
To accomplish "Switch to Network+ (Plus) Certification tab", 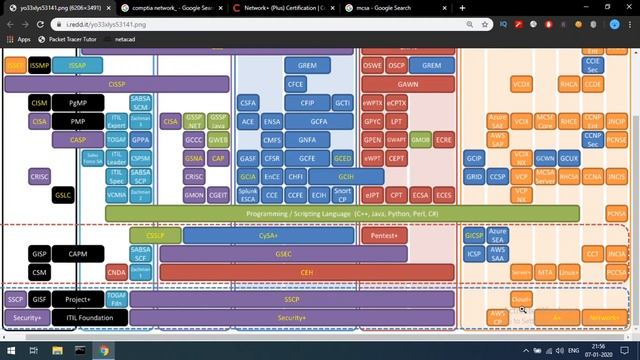I will click(284, 8).
